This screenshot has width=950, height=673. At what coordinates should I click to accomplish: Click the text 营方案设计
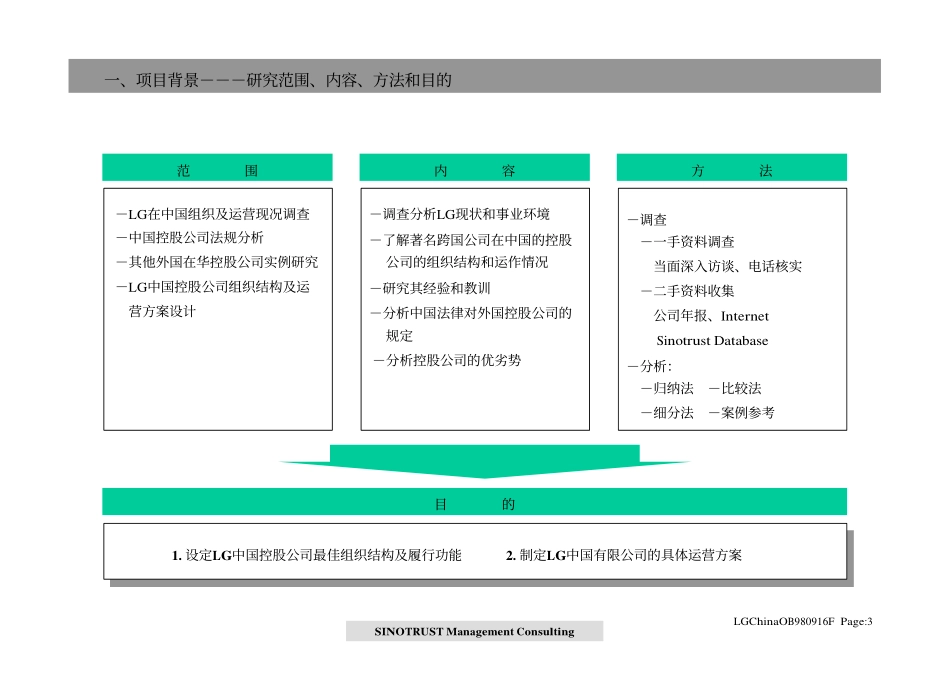(162, 311)
